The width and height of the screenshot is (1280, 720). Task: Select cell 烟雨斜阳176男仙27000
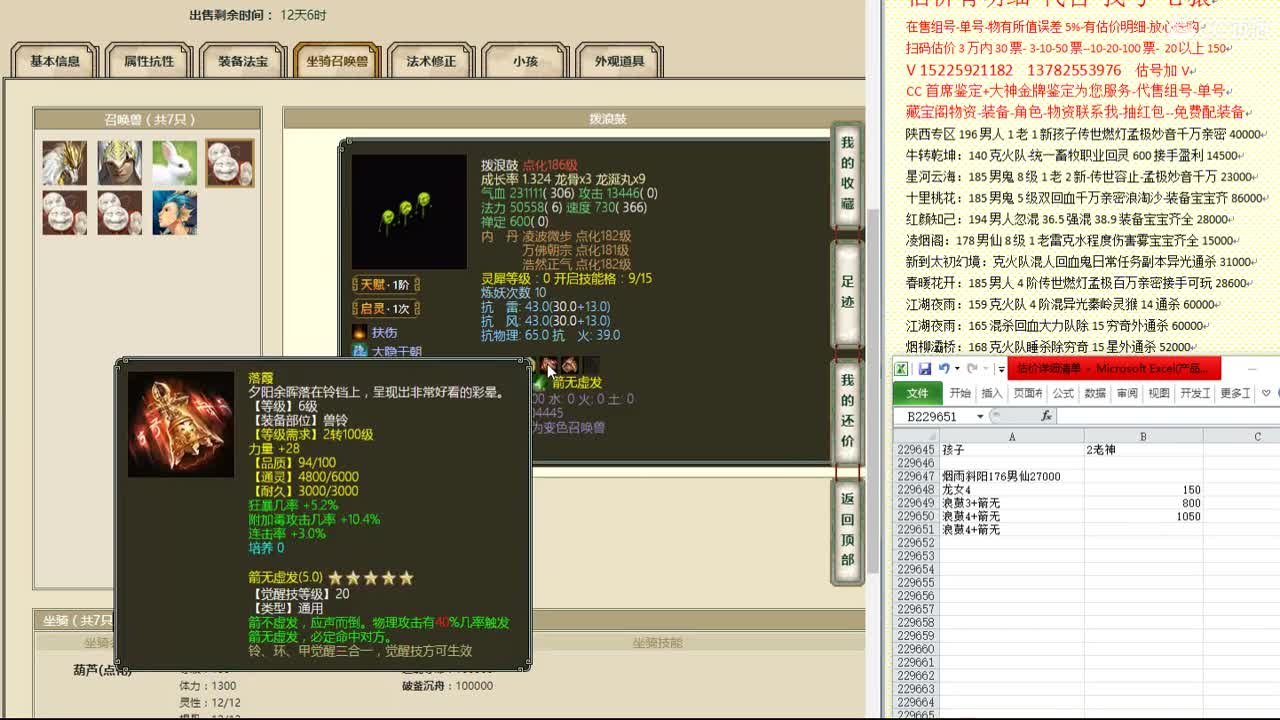(1011, 477)
